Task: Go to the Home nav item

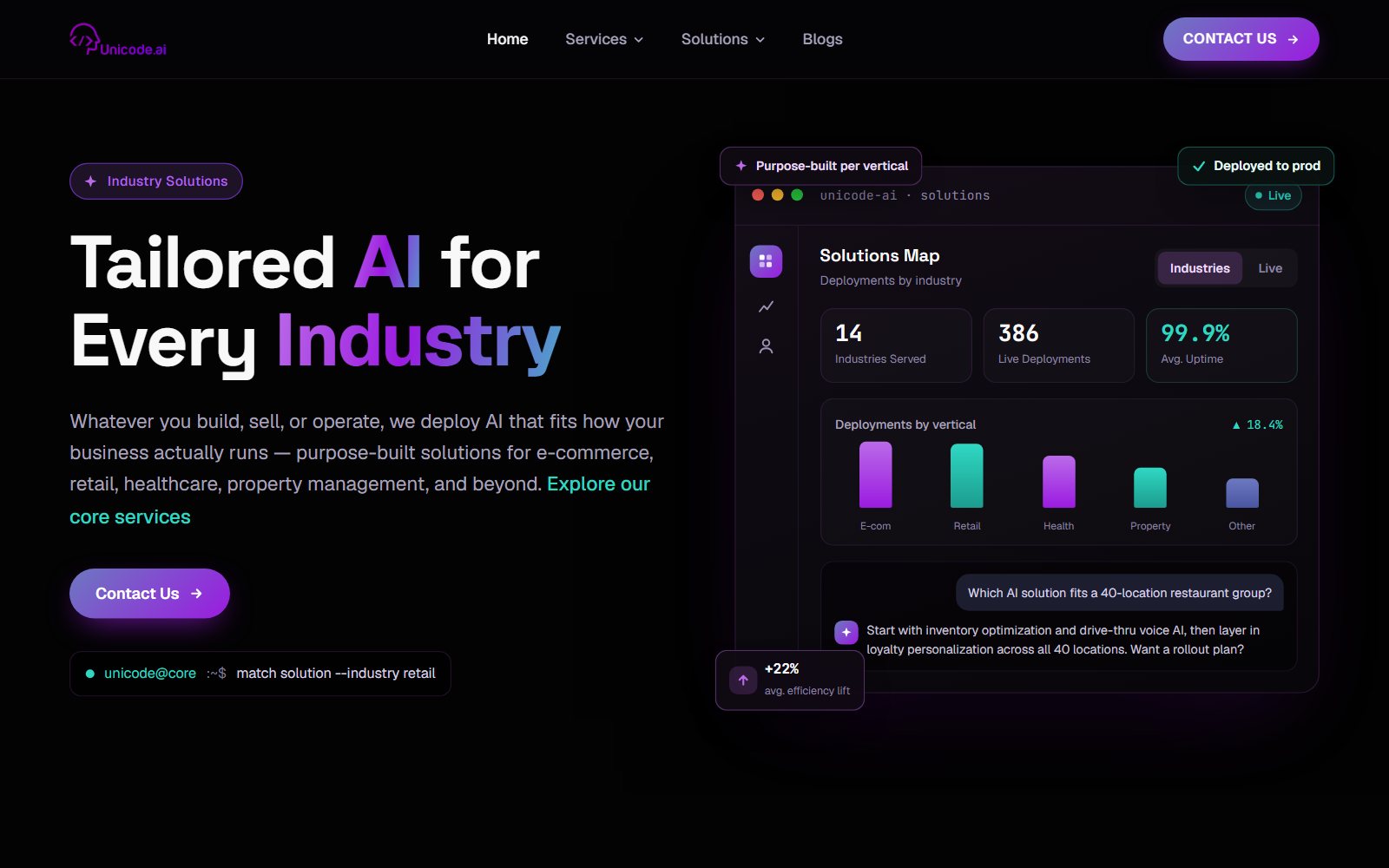Action: coord(508,39)
